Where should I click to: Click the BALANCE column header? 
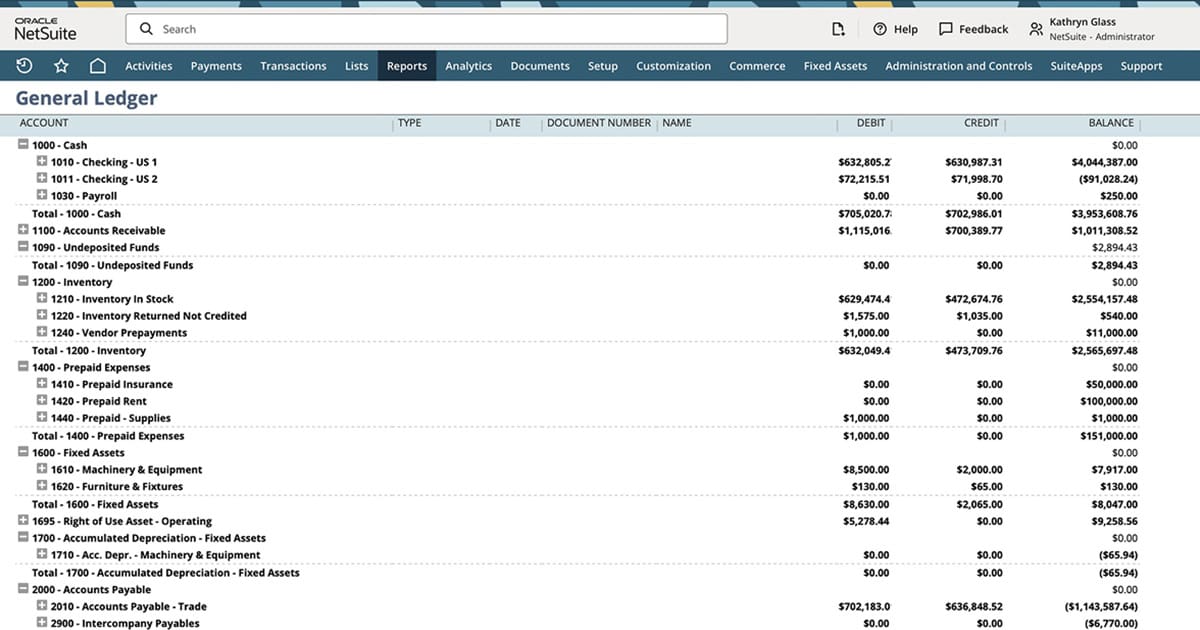1110,123
